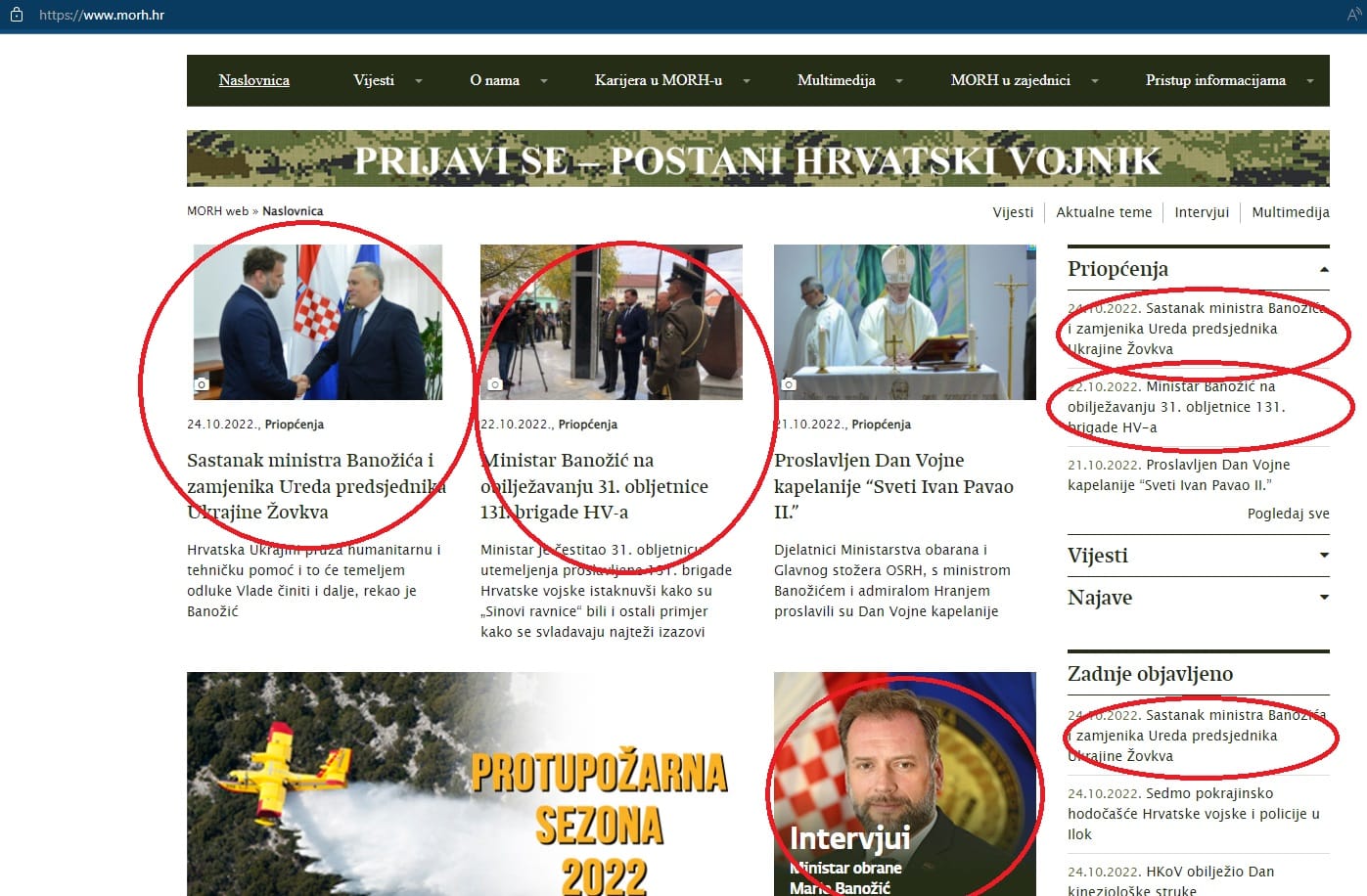Open the Intervjui minister portrait tile
The height and width of the screenshot is (896, 1367).
pyautogui.click(x=904, y=783)
